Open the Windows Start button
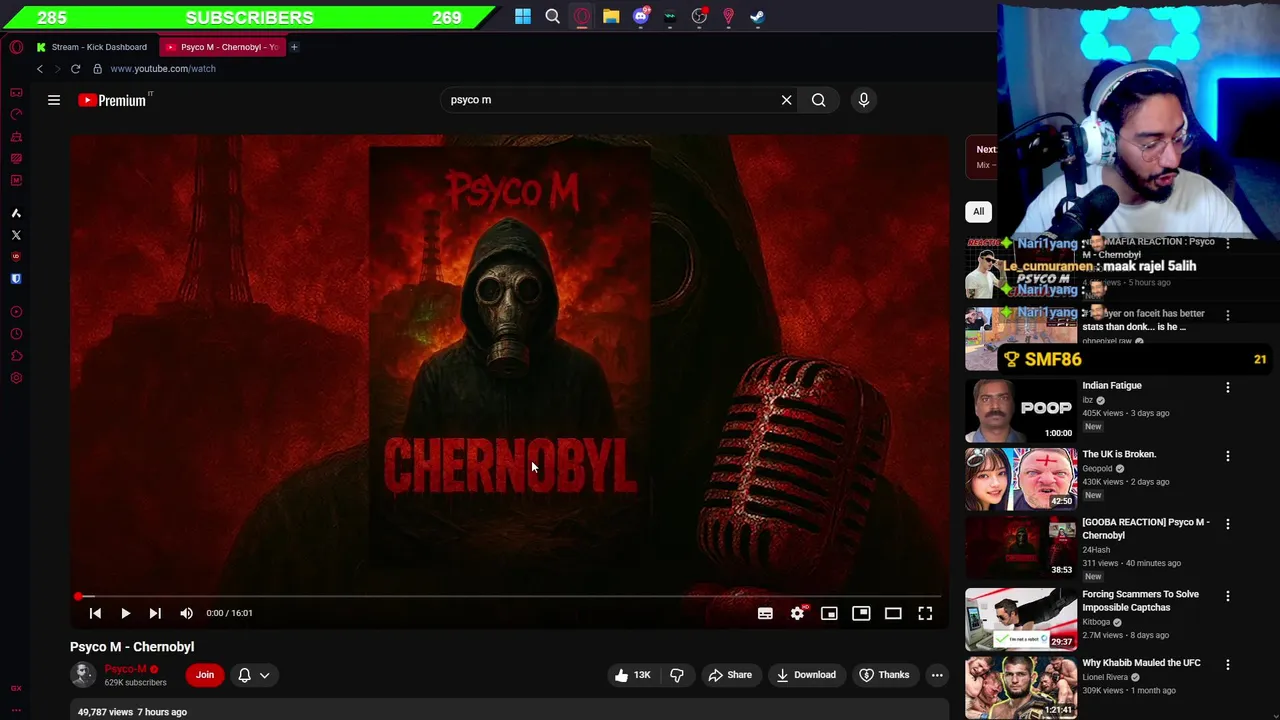The height and width of the screenshot is (720, 1280). [523, 16]
